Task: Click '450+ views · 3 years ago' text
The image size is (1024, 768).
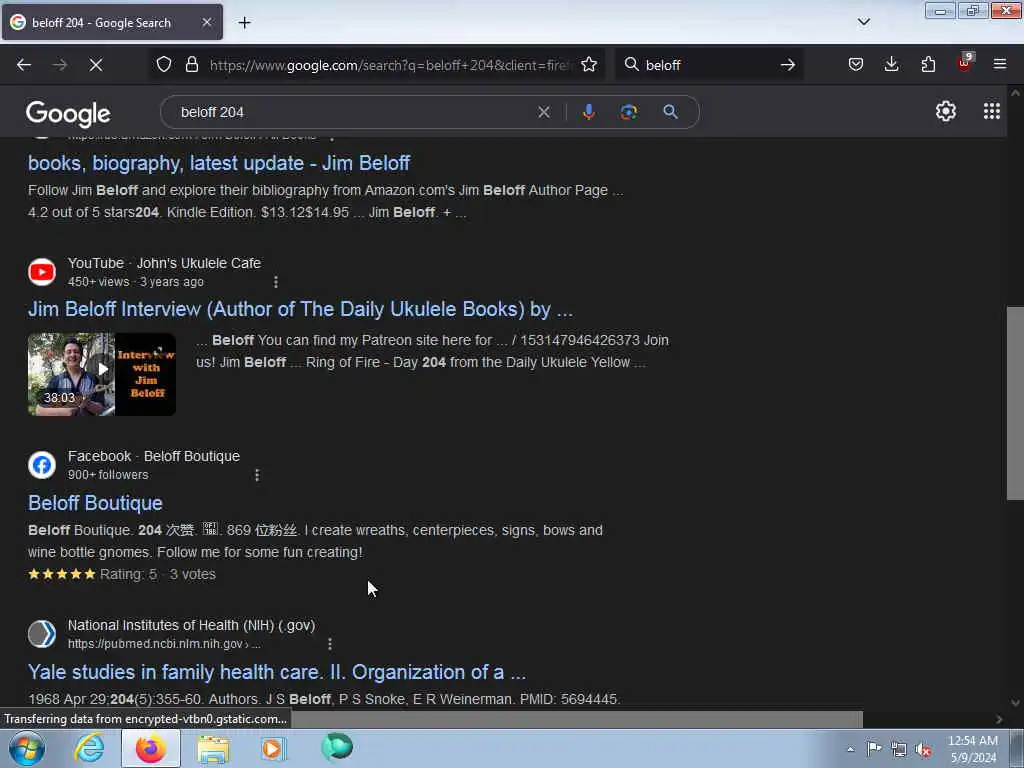Action: pos(136,282)
